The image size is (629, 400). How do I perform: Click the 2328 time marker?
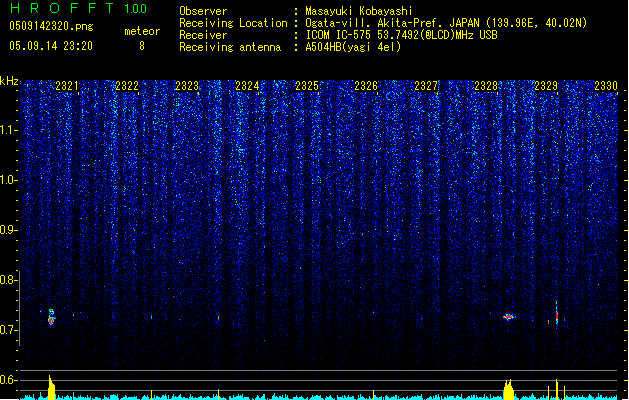[486, 86]
